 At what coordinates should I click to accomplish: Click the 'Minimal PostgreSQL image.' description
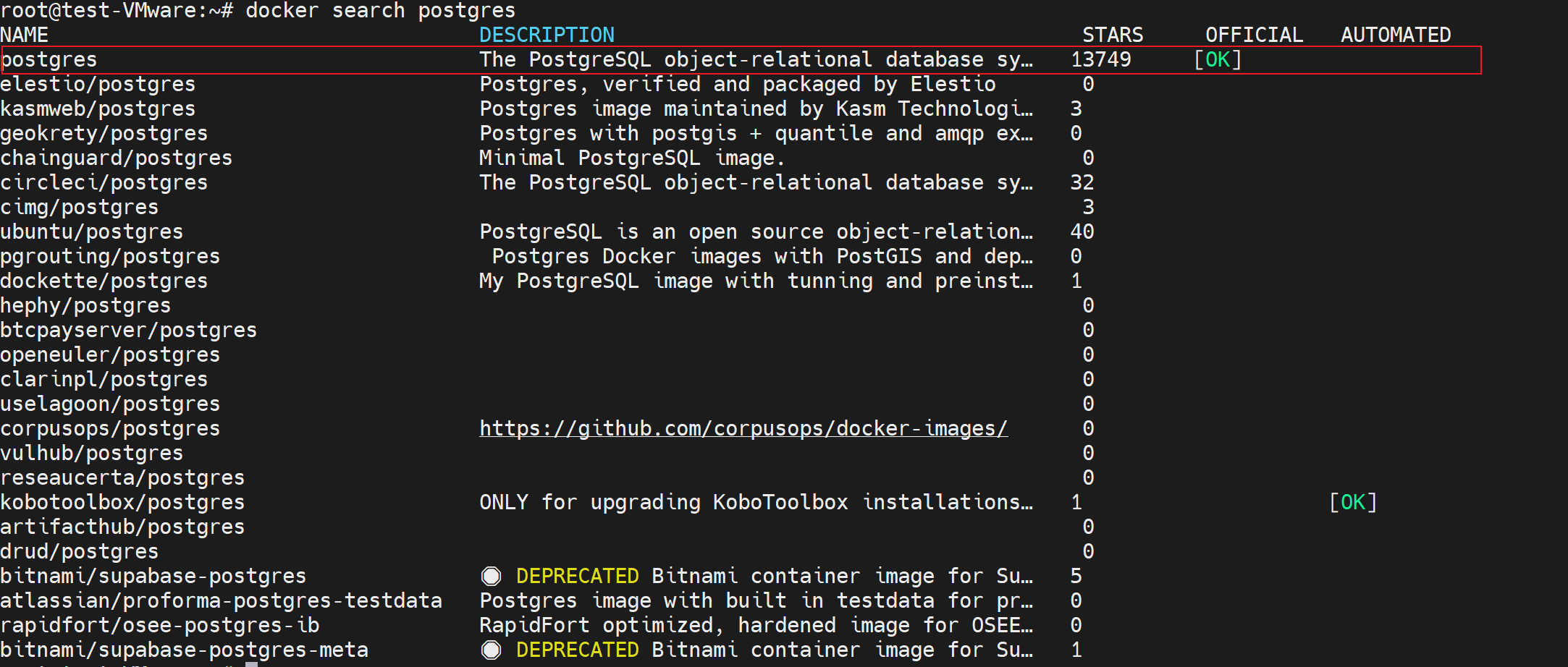point(632,158)
